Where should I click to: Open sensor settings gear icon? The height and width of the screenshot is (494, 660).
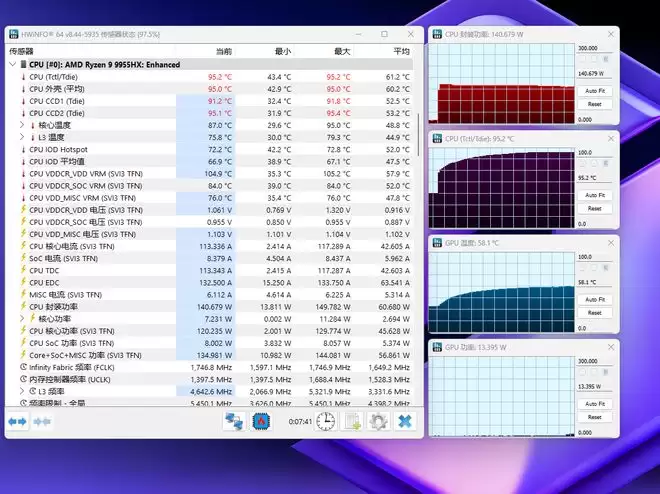click(378, 421)
